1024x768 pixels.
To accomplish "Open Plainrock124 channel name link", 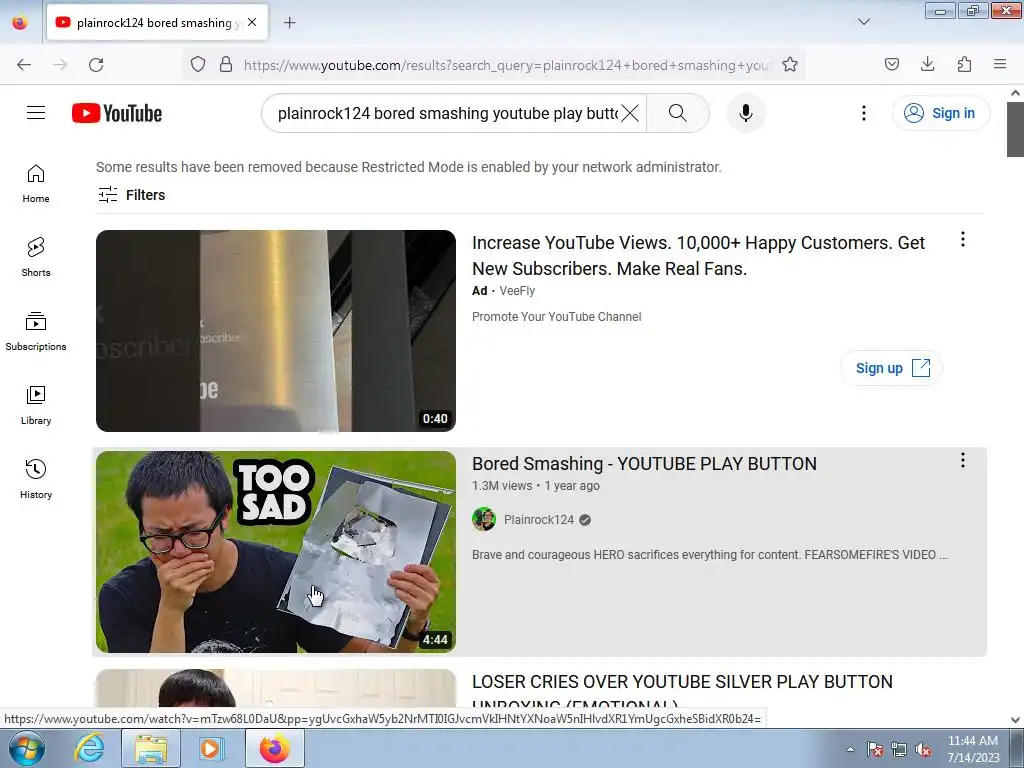I will [x=539, y=520].
